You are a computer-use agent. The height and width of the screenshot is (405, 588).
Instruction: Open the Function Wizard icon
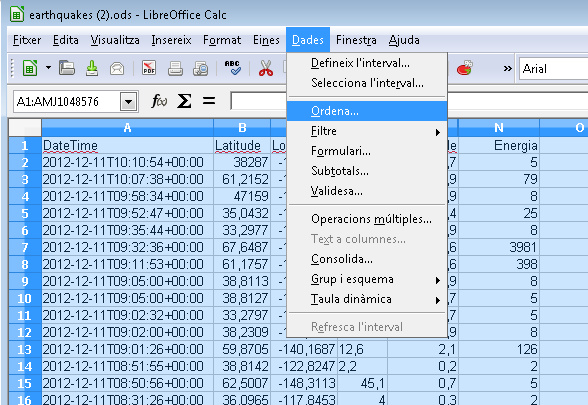tap(159, 101)
